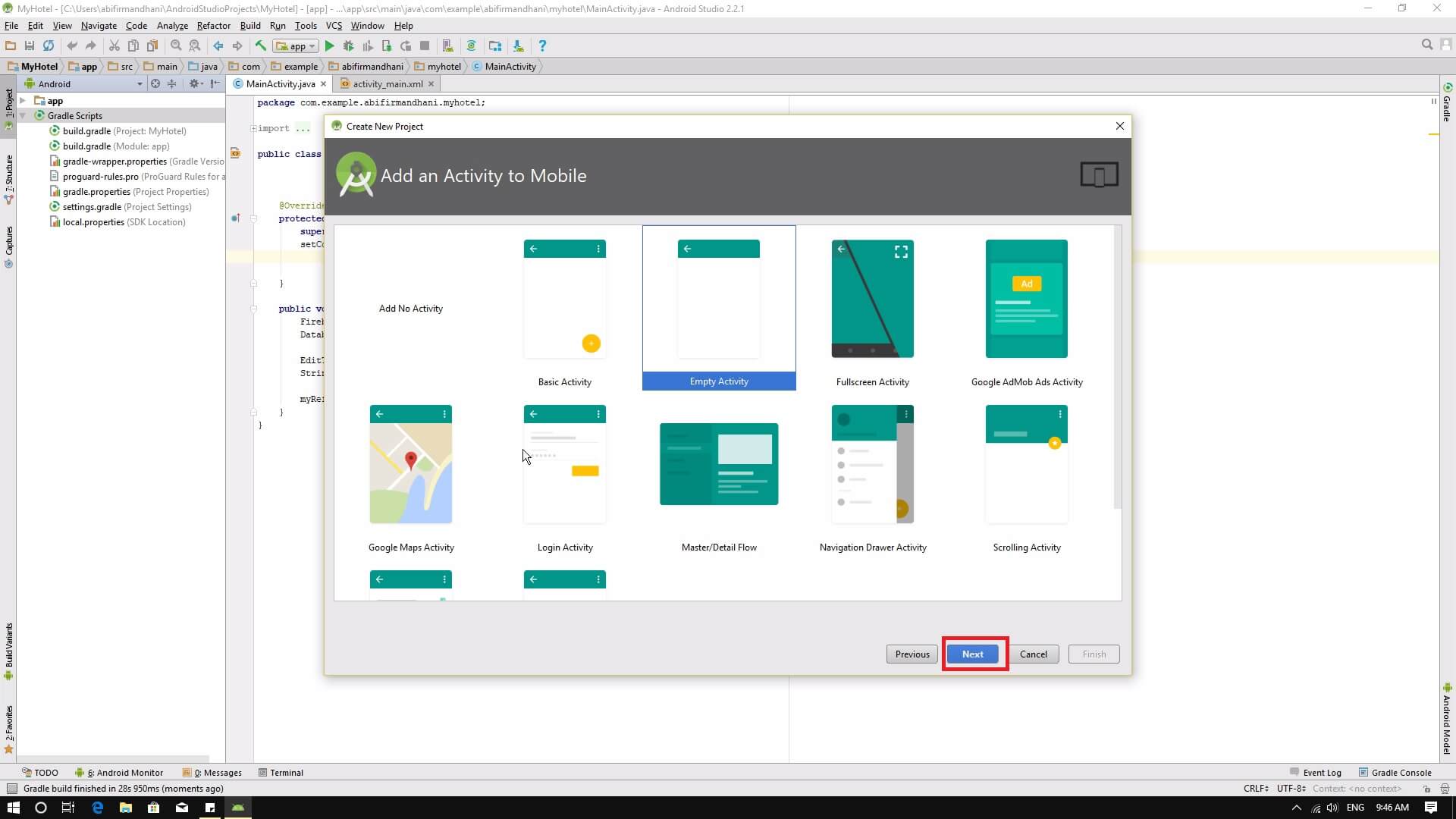Open the app run configuration dropdown
1456x819 pixels.
297,46
